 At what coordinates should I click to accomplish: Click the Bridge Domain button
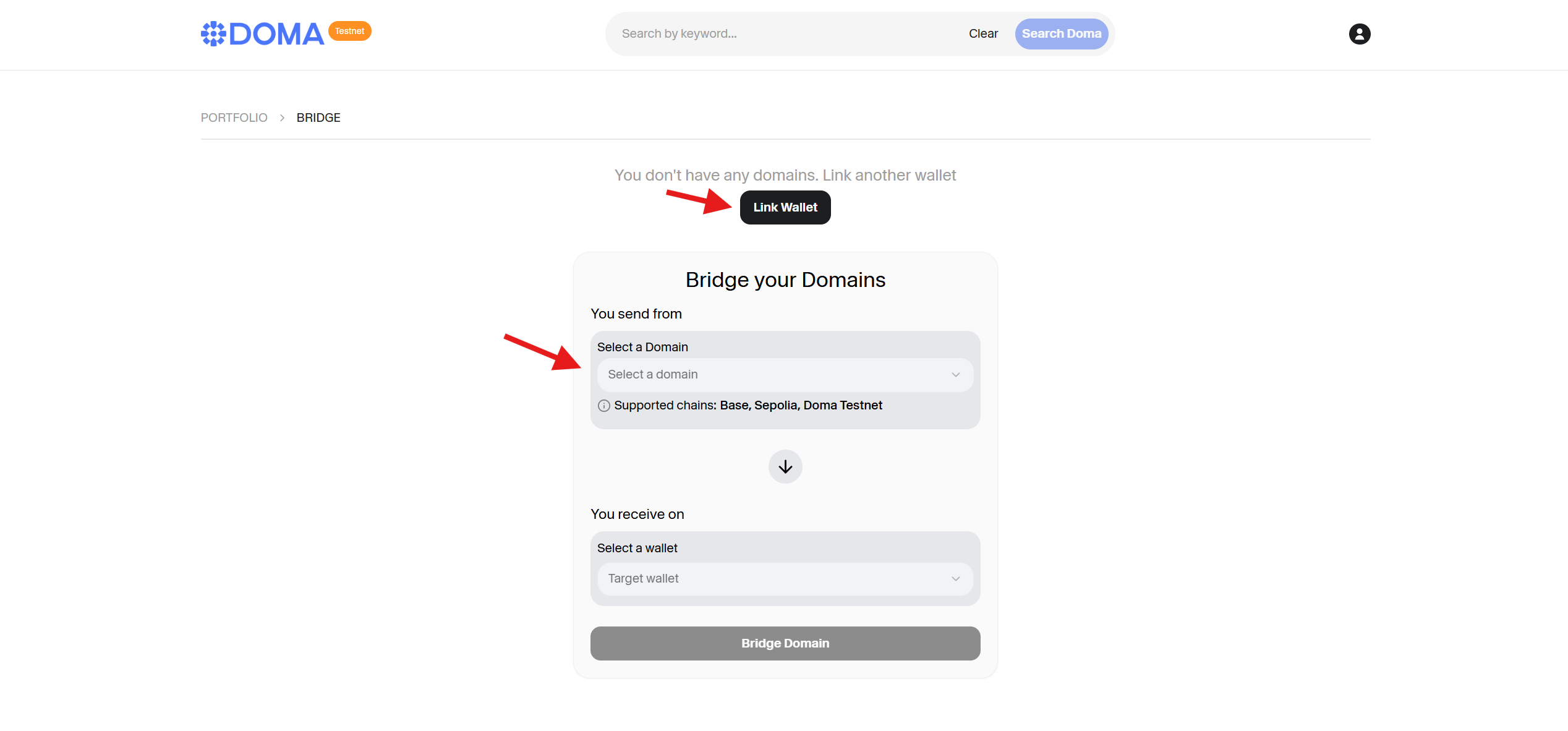click(785, 643)
